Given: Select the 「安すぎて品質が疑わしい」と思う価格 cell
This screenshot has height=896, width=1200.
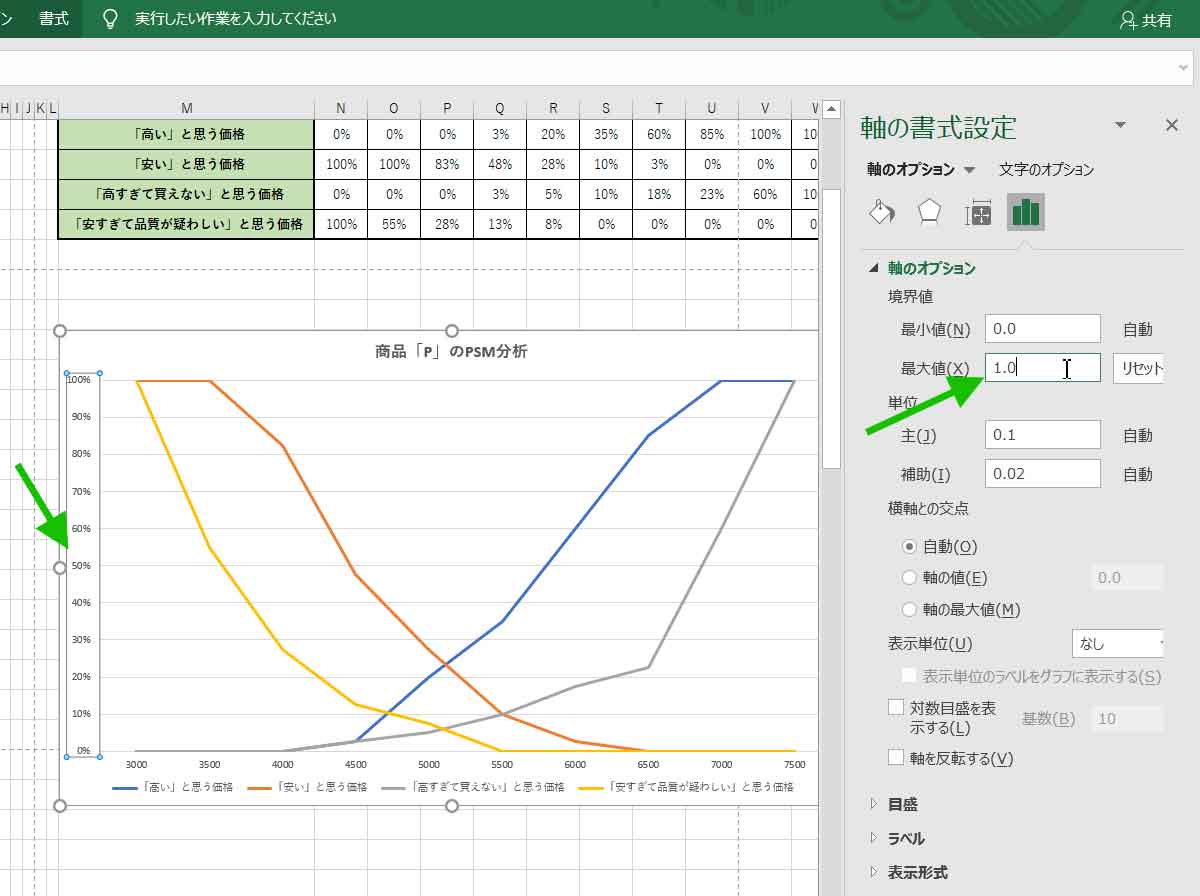Looking at the screenshot, I should coord(187,224).
